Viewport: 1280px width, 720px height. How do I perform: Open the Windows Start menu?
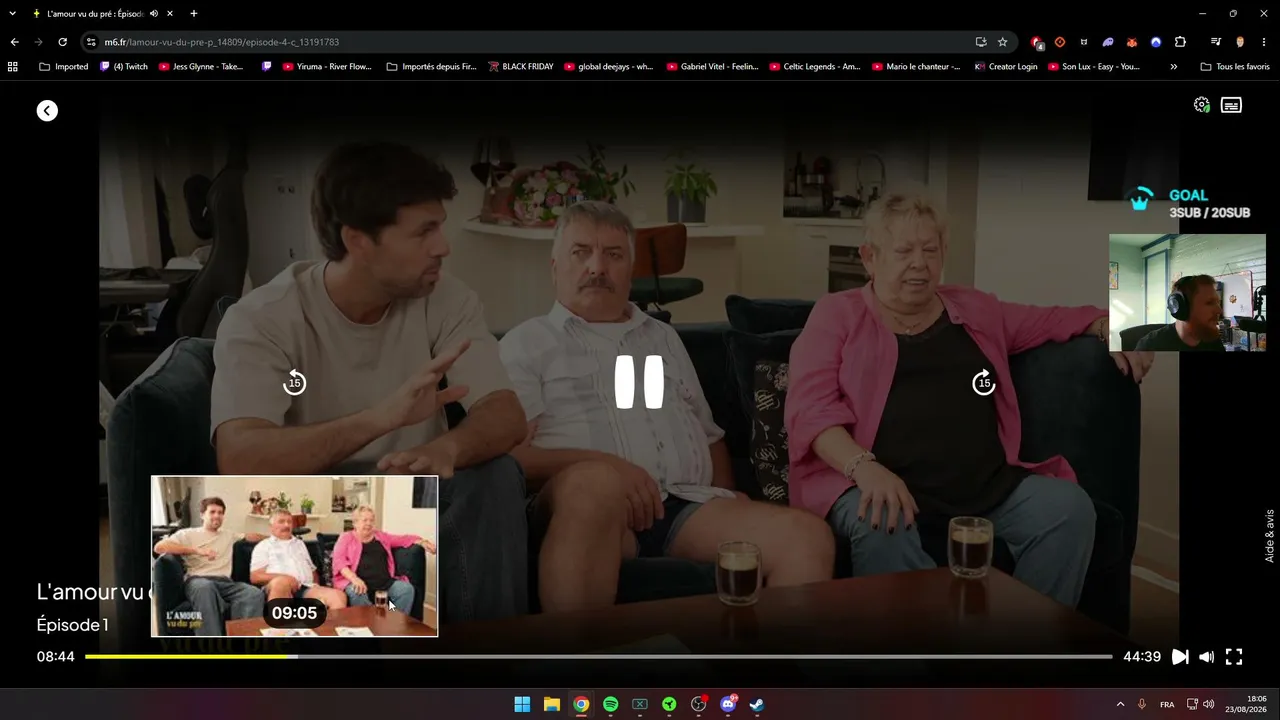(522, 704)
